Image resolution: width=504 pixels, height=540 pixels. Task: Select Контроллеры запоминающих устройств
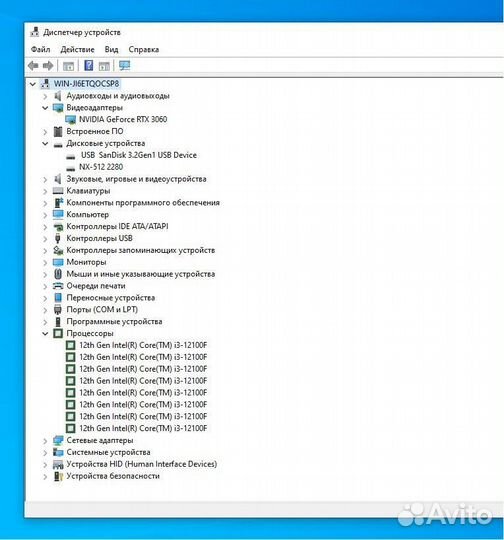pos(141,250)
